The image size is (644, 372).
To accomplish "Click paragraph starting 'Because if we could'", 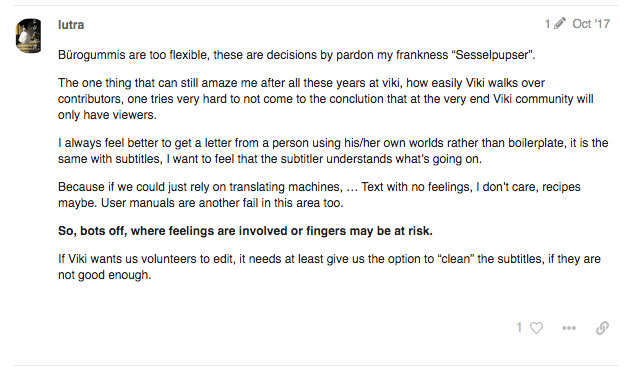I will (x=319, y=195).
